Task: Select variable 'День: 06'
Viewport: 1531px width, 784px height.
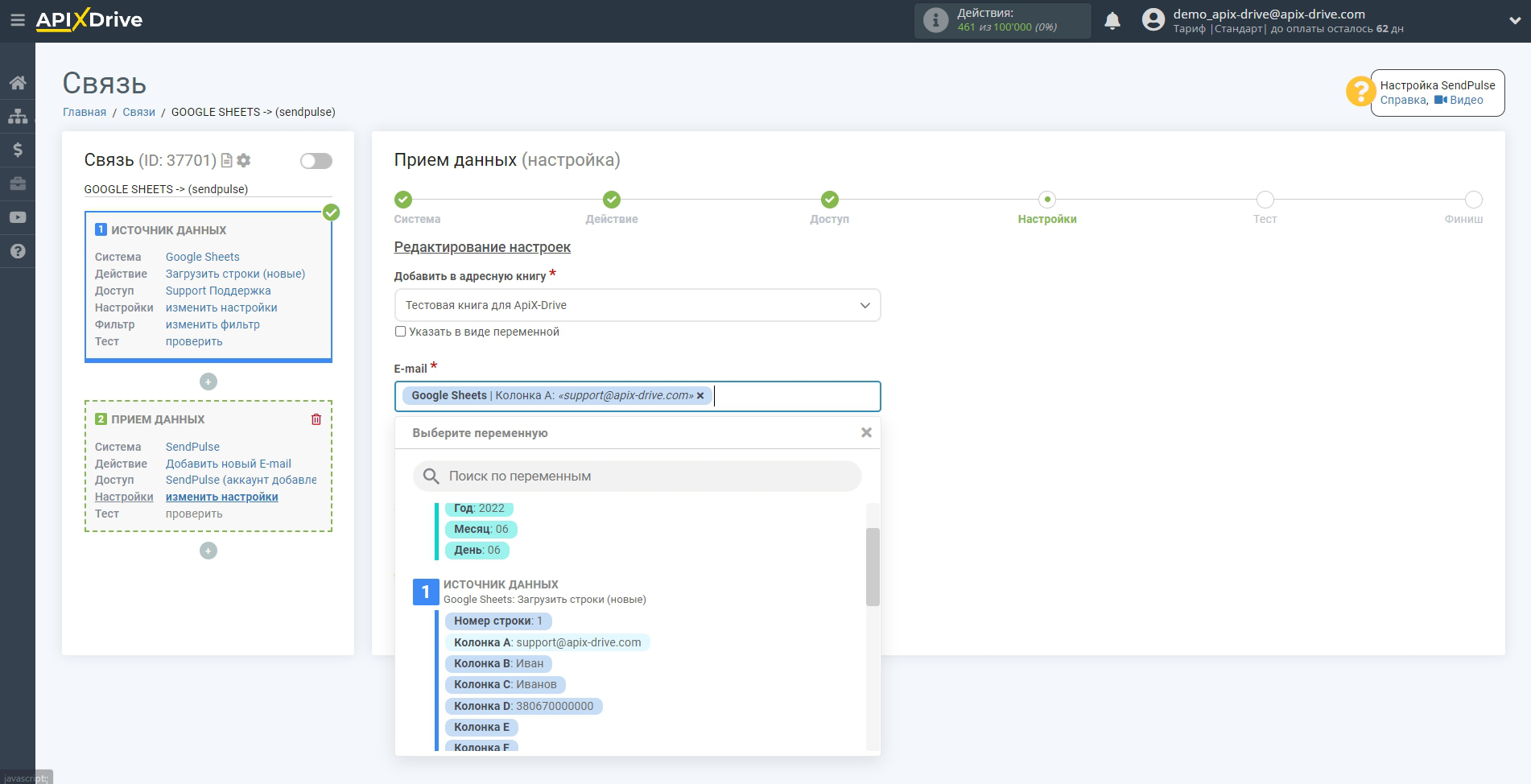Action: pos(477,551)
